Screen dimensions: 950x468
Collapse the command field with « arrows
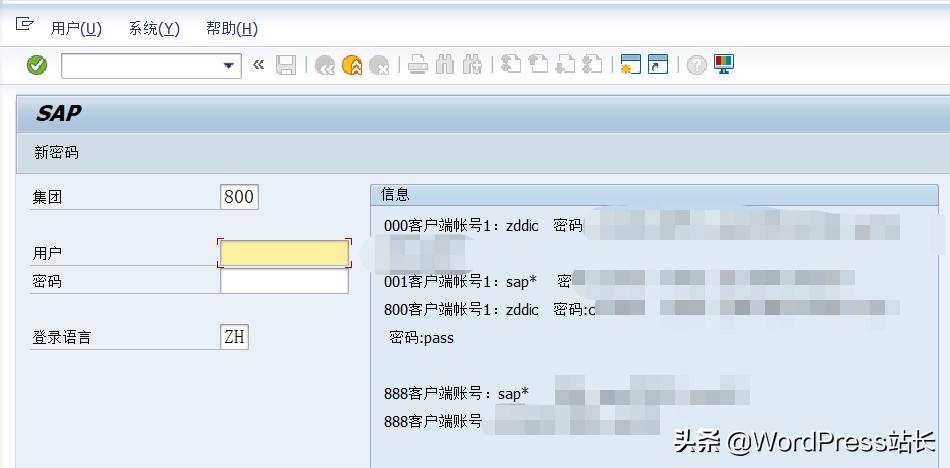[x=259, y=64]
